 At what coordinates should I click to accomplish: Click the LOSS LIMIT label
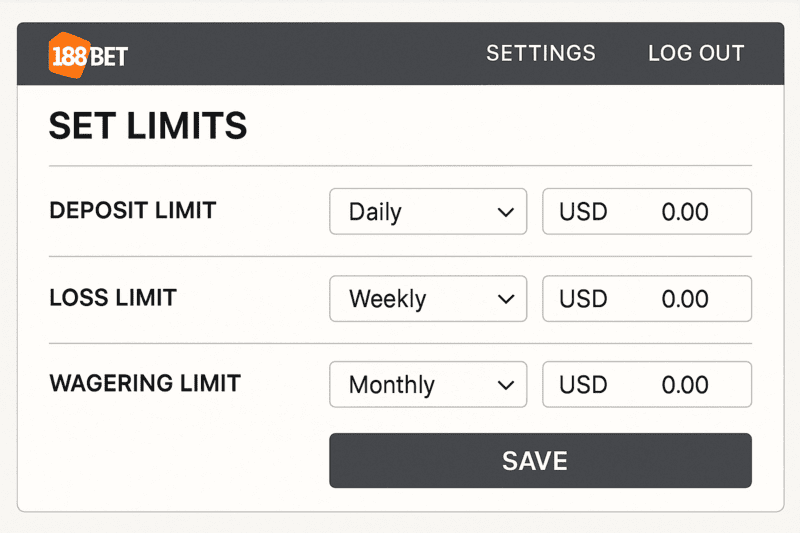click(x=113, y=297)
